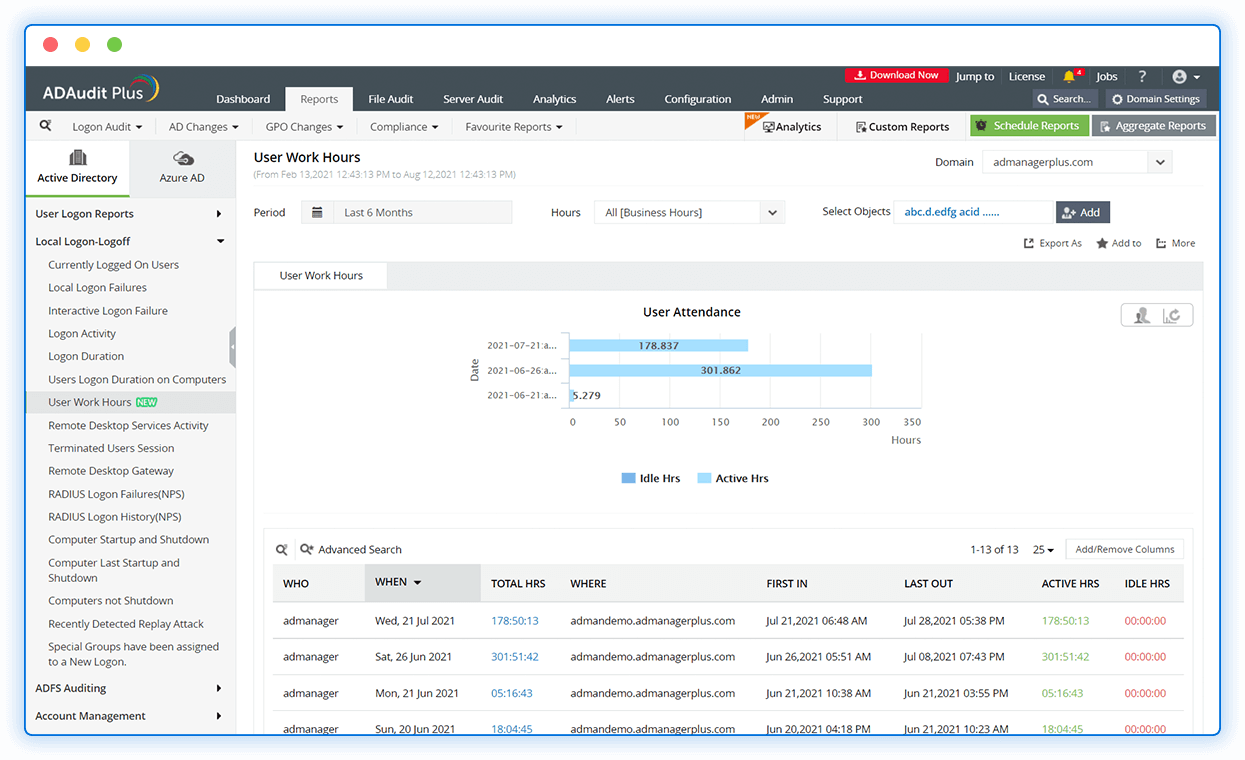
Task: Click the chart refresh view icon
Action: point(1172,315)
